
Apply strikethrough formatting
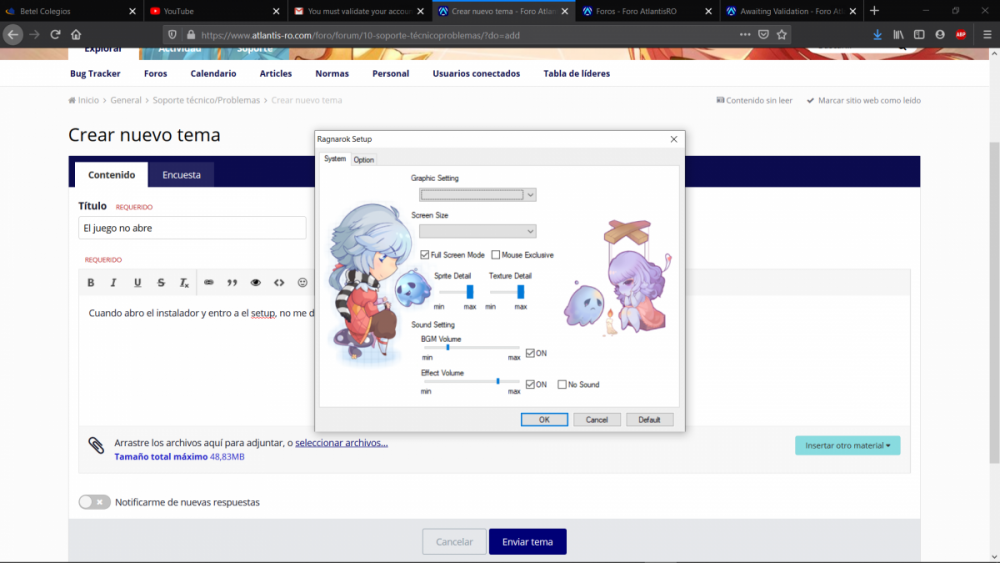click(x=161, y=283)
